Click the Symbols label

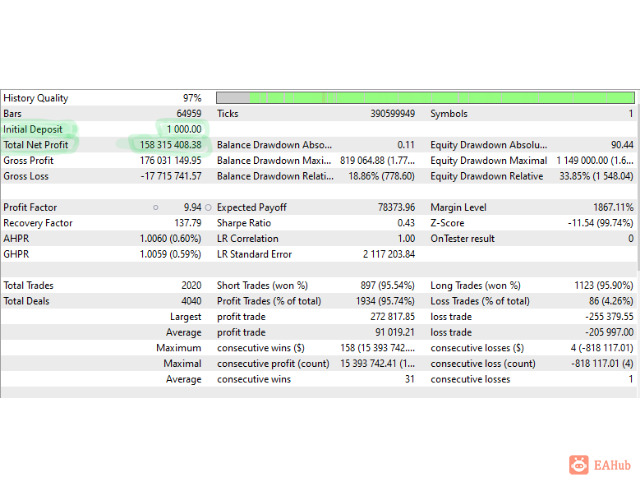pos(449,113)
